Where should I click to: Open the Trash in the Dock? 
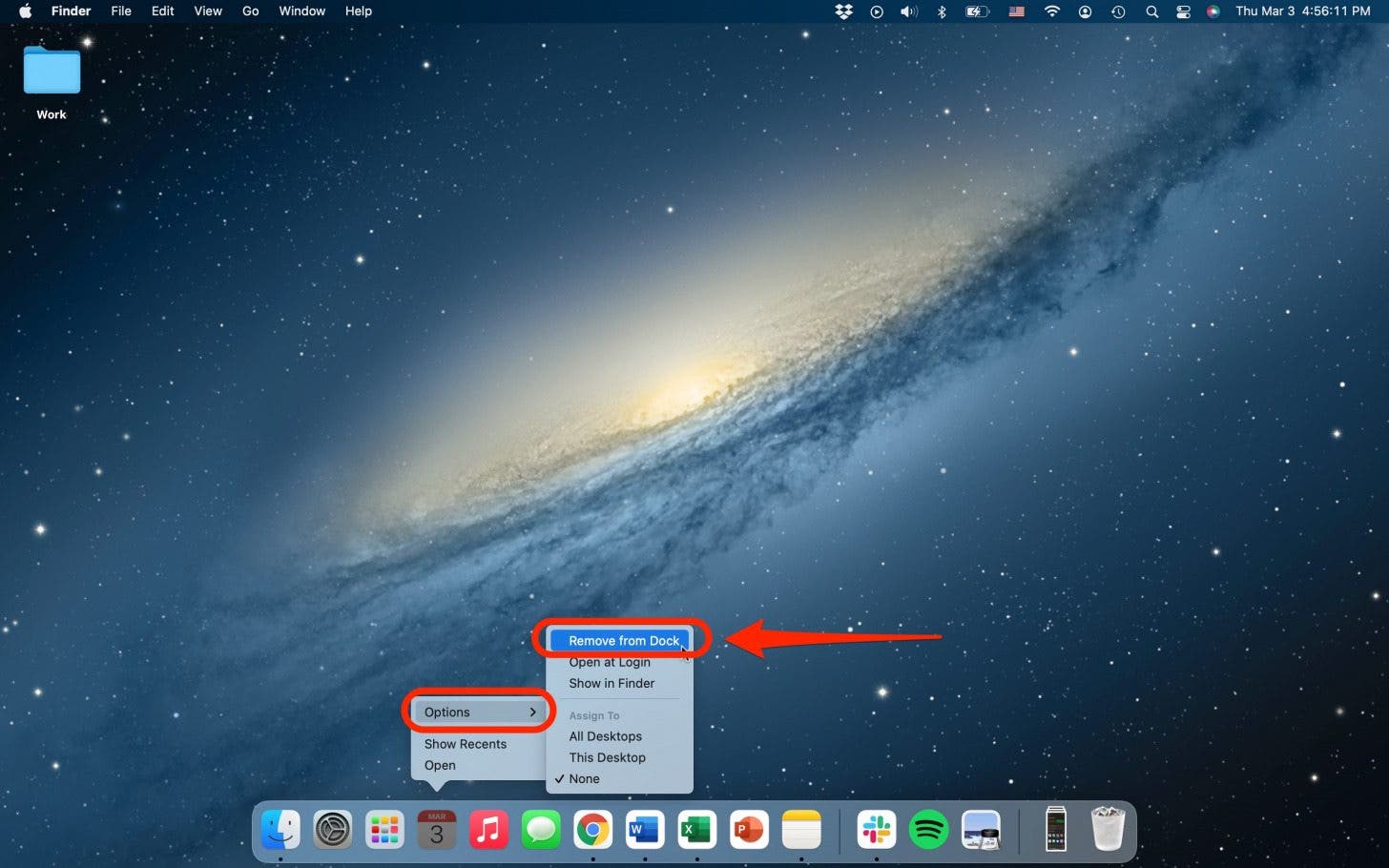pyautogui.click(x=1108, y=829)
